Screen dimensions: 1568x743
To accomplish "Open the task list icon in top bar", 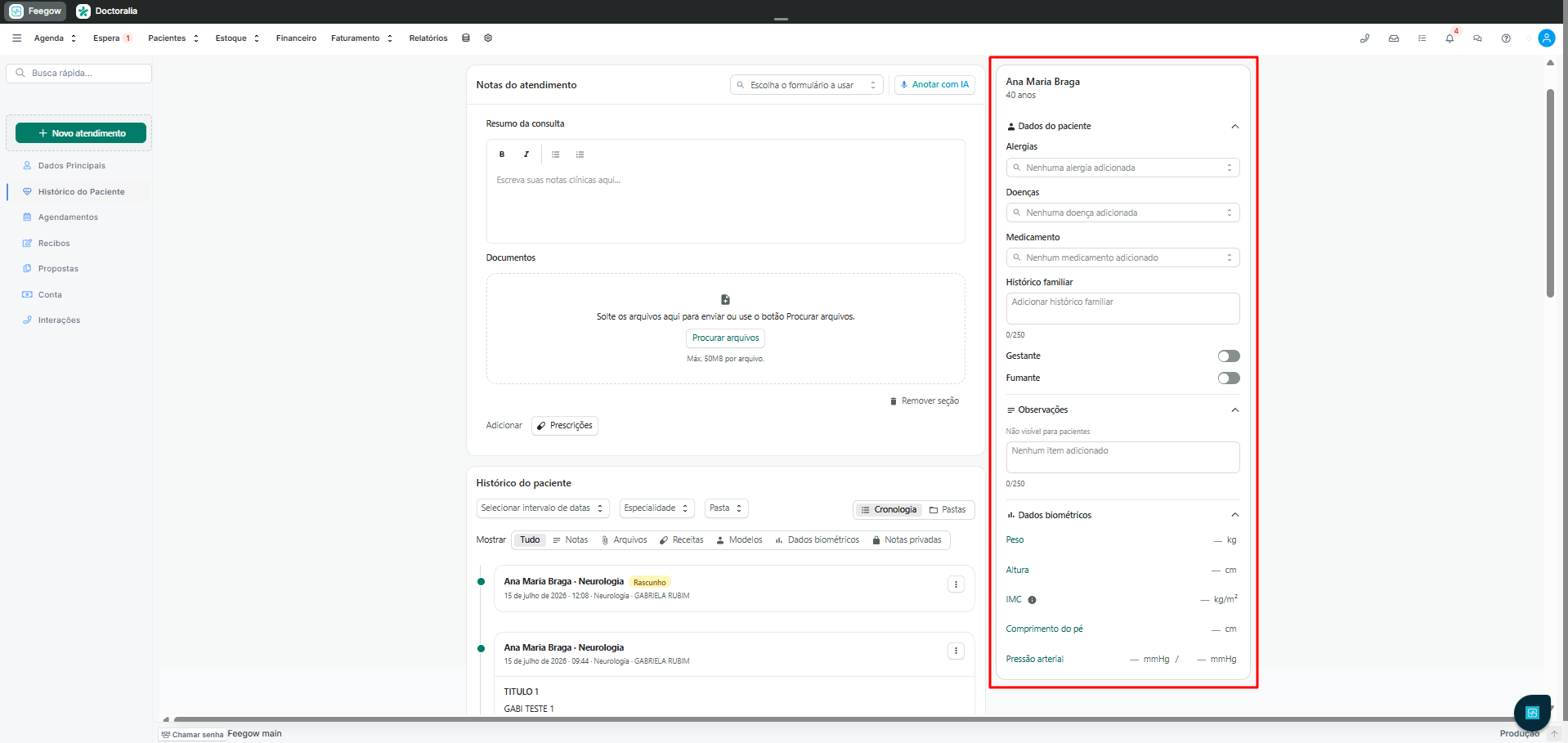I will point(1422,38).
